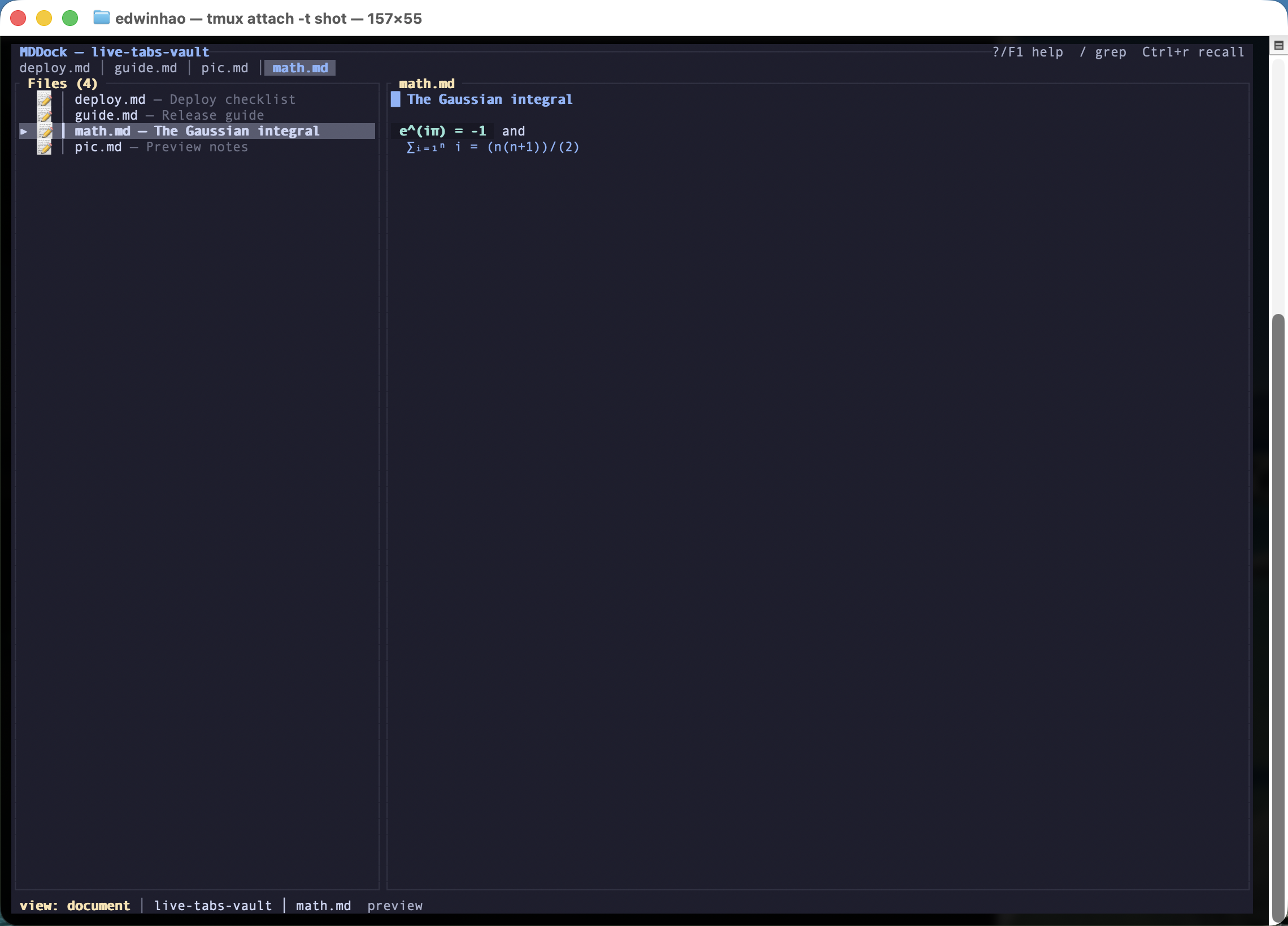The width and height of the screenshot is (1288, 926).
Task: Click 'preview' in the status bar
Action: tap(395, 906)
